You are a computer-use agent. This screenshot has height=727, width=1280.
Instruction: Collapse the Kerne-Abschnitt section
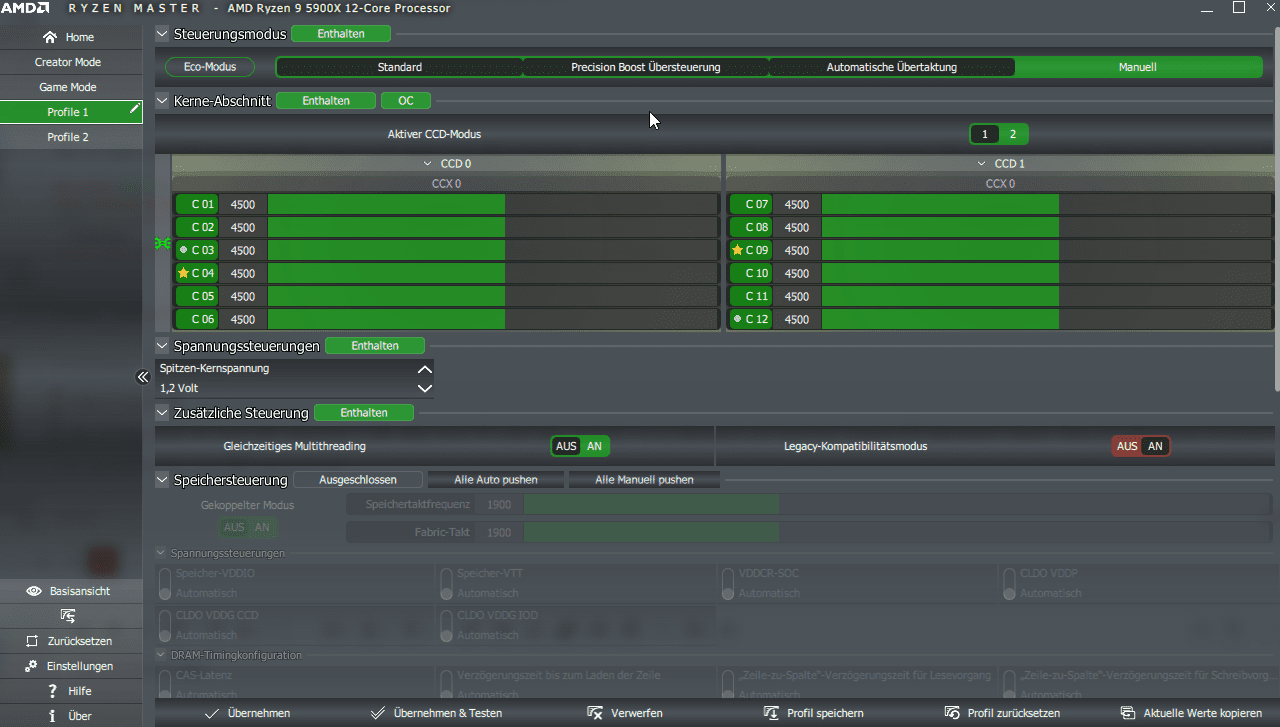[x=163, y=101]
